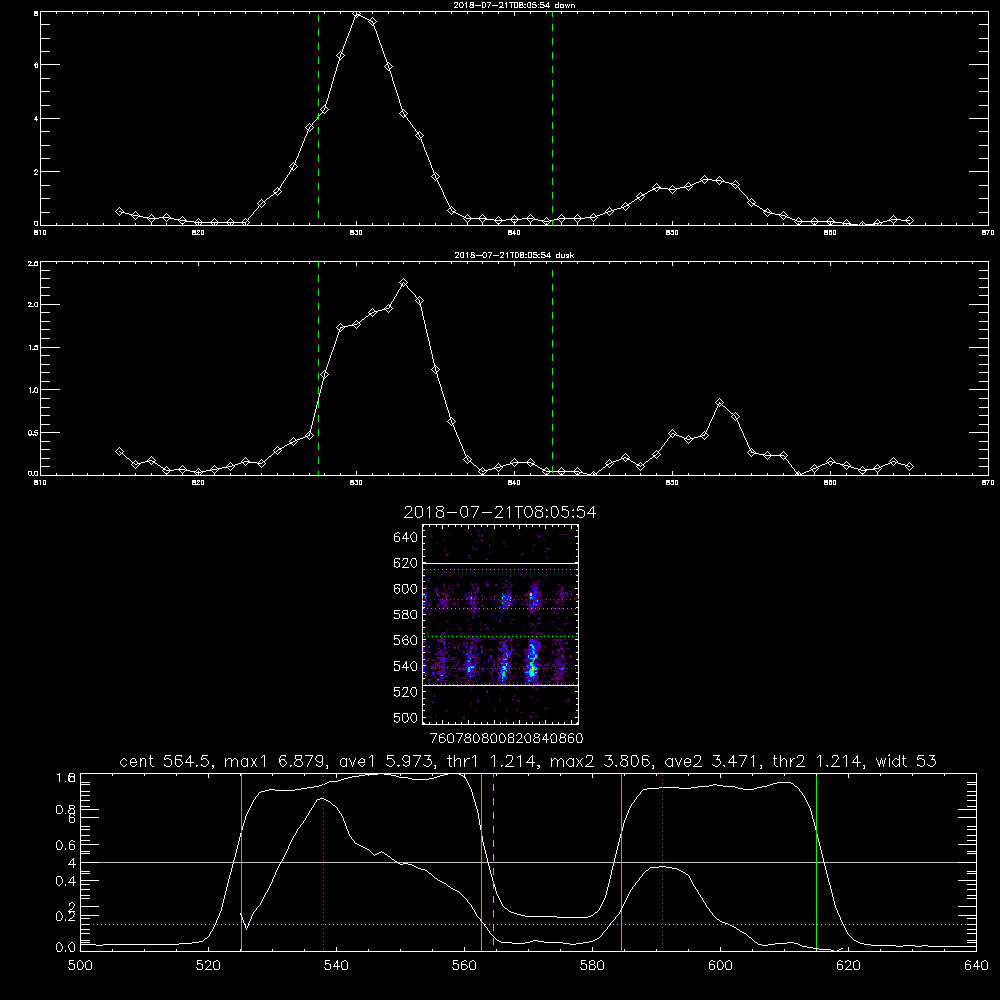1000x1000 pixels.
Task: Click the '580' x-axis label of the bottom plot
Action: [x=592, y=966]
